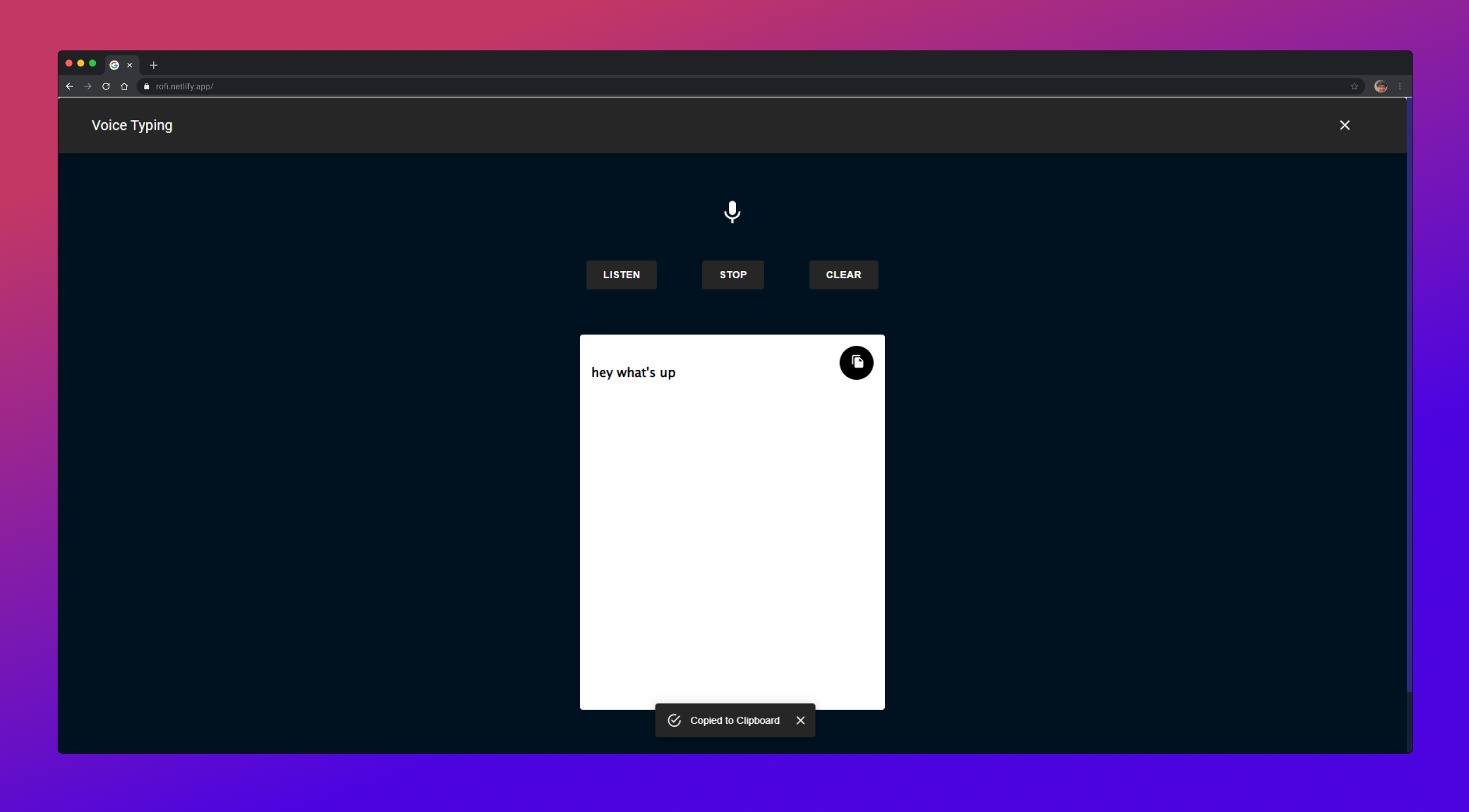Viewport: 1469px width, 812px height.
Task: Open a new browser tab
Action: coord(154,65)
